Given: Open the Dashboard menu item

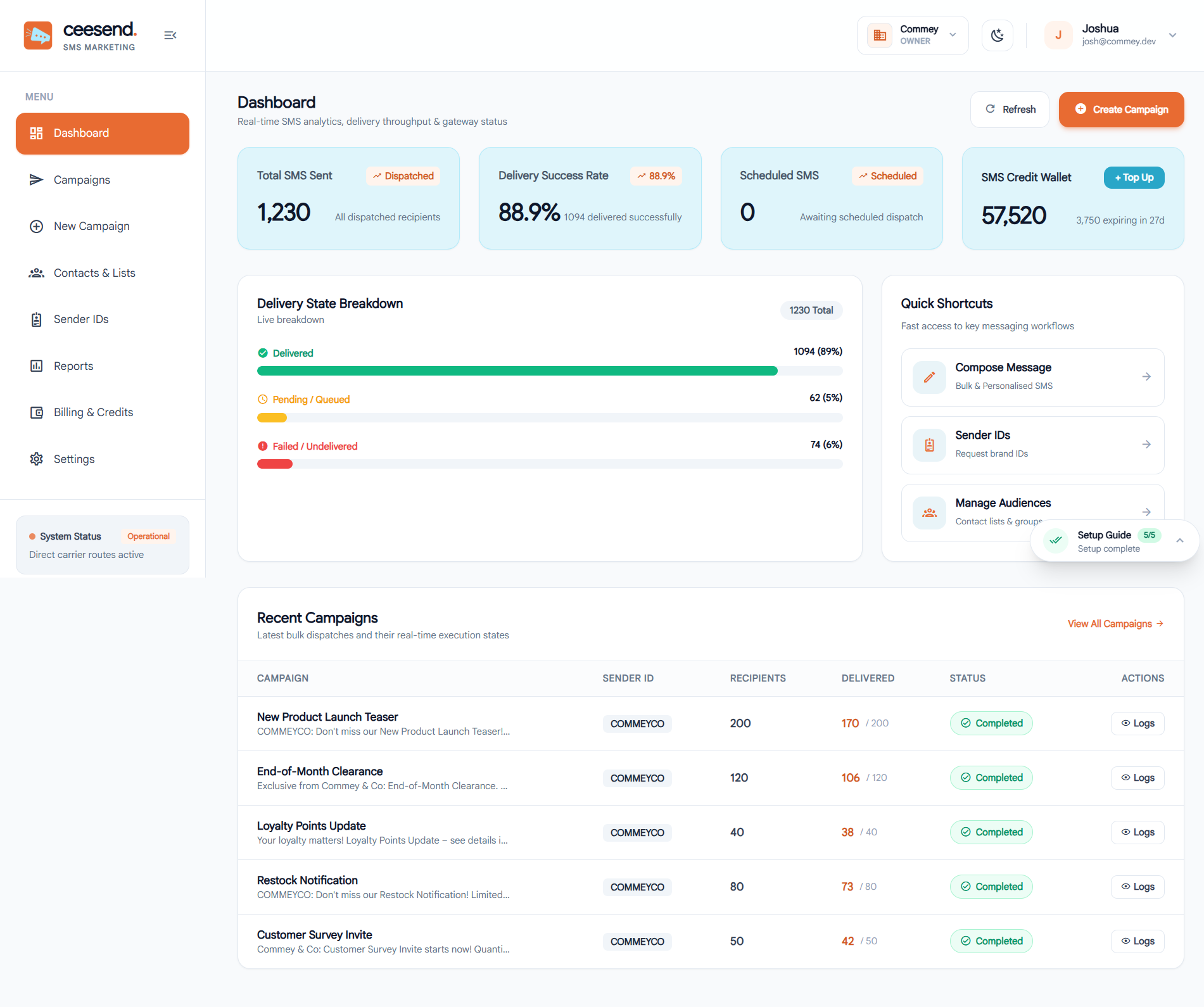Looking at the screenshot, I should (103, 134).
